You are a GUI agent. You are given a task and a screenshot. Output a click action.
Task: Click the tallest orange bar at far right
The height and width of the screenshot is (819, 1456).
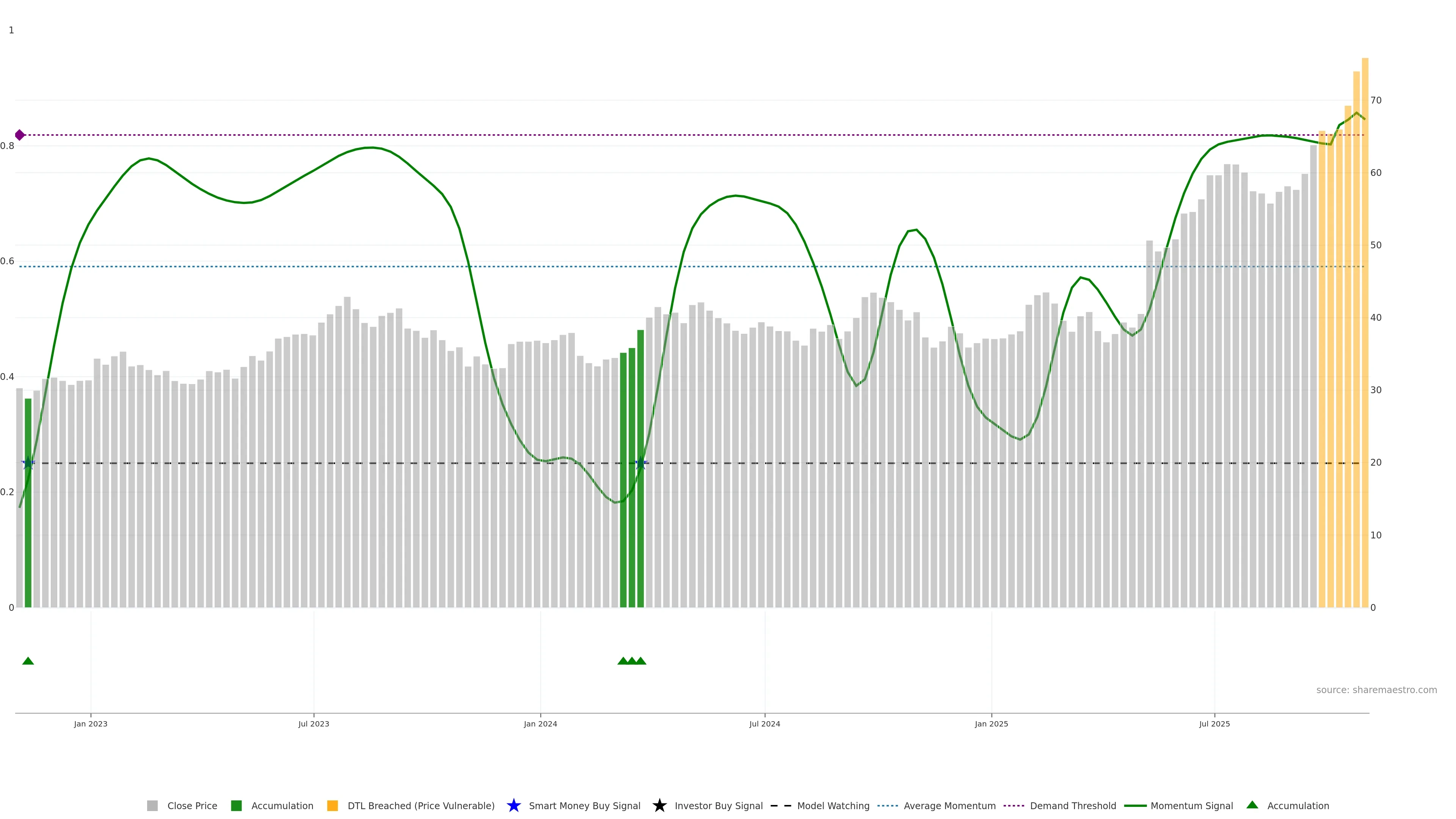(x=1365, y=339)
